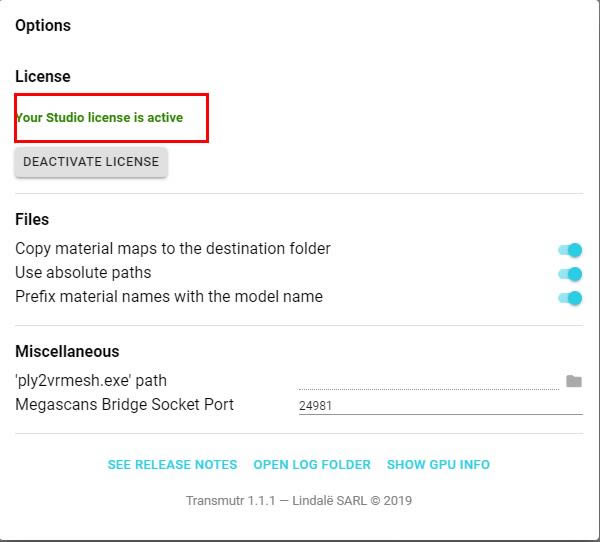The width and height of the screenshot is (600, 542).
Task: Click the Files section heading
Action: coord(32,220)
